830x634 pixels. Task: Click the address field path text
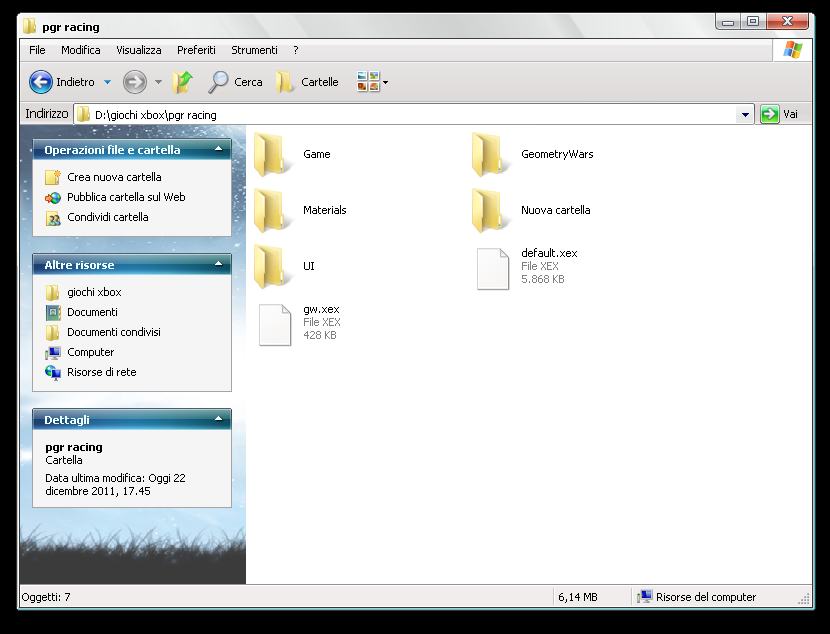156,115
